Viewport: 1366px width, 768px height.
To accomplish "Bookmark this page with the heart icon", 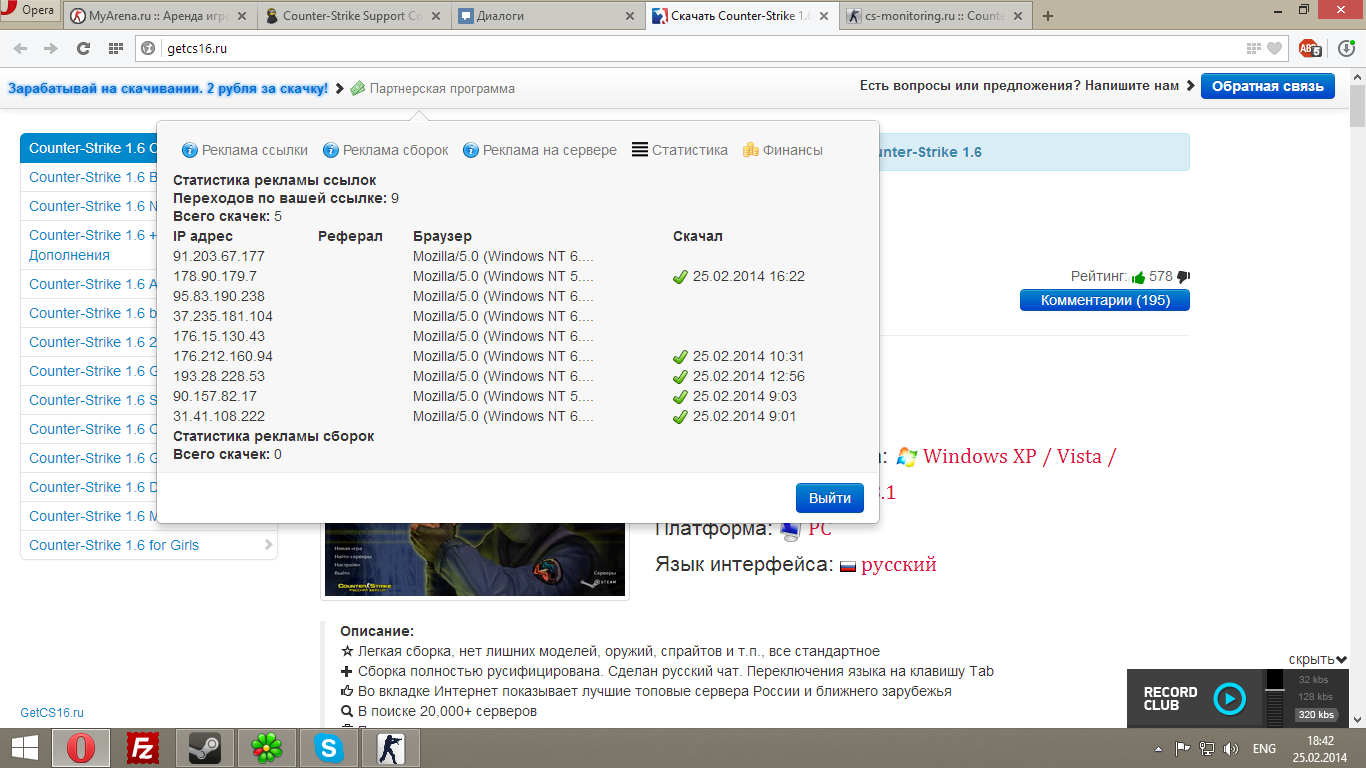I will (1274, 48).
